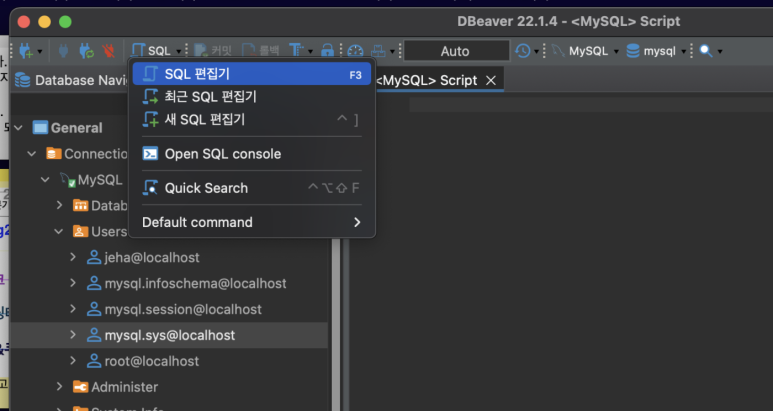
Task: Click the Database Navigator panel tab
Action: [71, 80]
